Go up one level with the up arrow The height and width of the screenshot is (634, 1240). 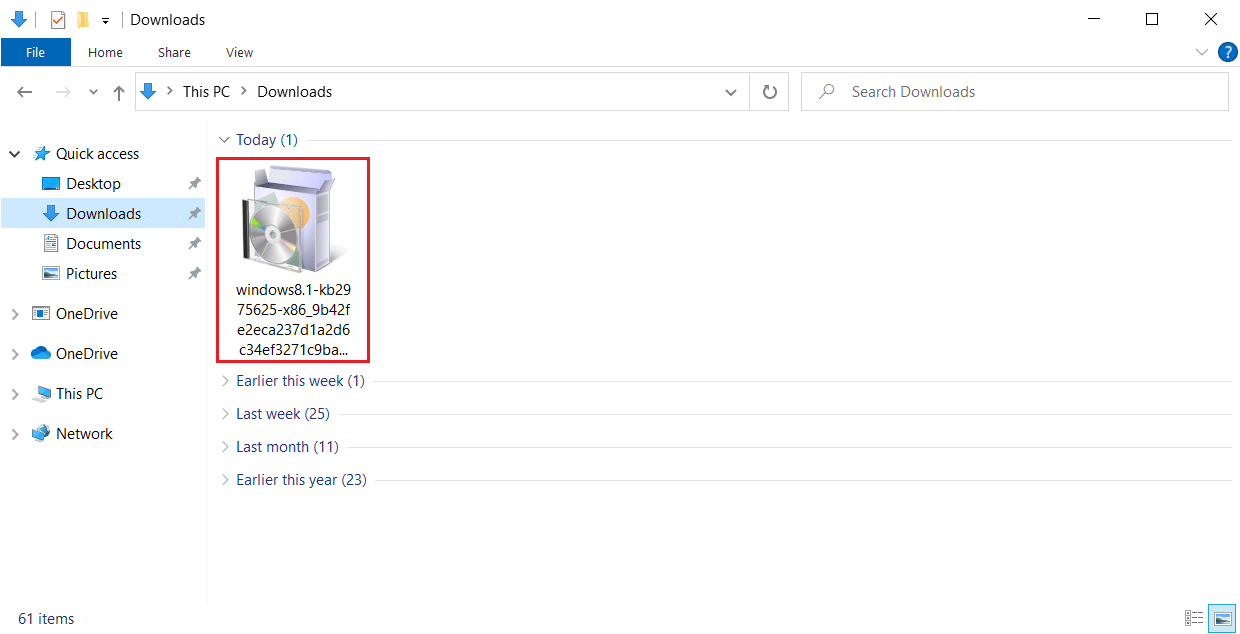[119, 92]
